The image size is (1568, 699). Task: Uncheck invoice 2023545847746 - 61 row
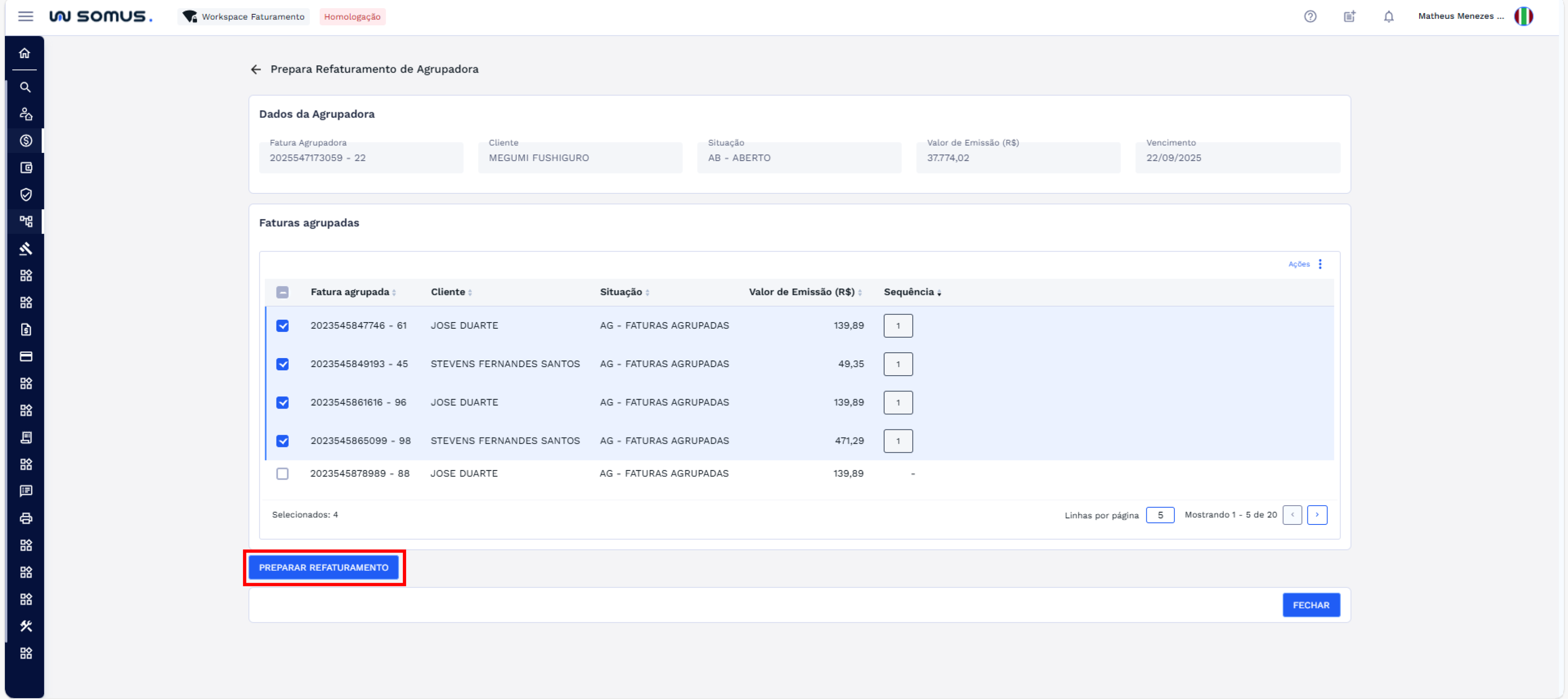pos(283,326)
